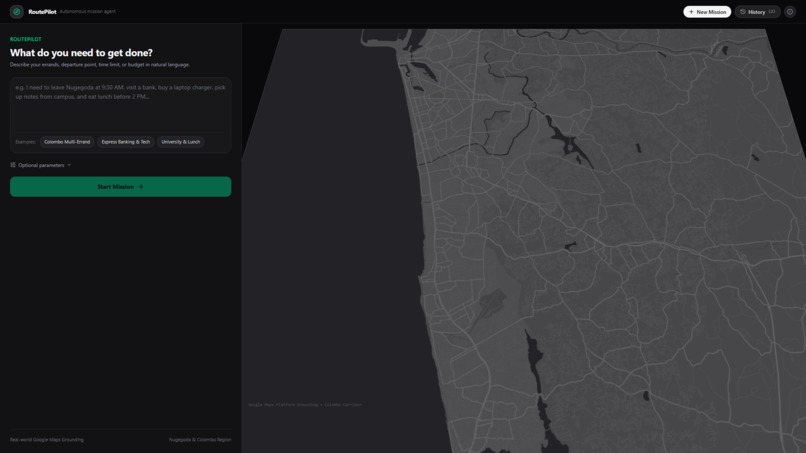Expand the Optional parameters section
This screenshot has width=806, height=453.
41,165
